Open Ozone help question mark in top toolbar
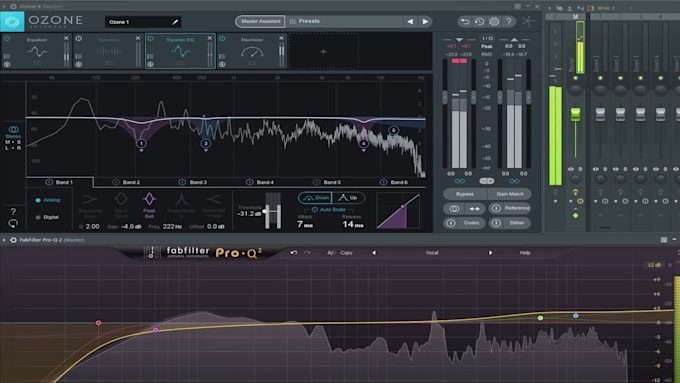 (x=509, y=21)
